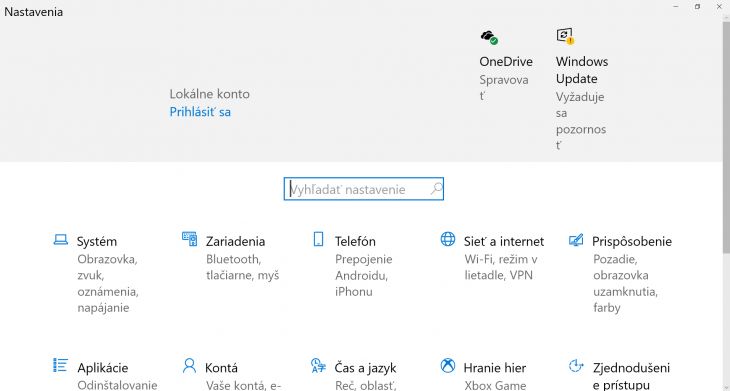Click the OneDrive cloud status icon
The width and height of the screenshot is (730, 391).
pos(489,37)
